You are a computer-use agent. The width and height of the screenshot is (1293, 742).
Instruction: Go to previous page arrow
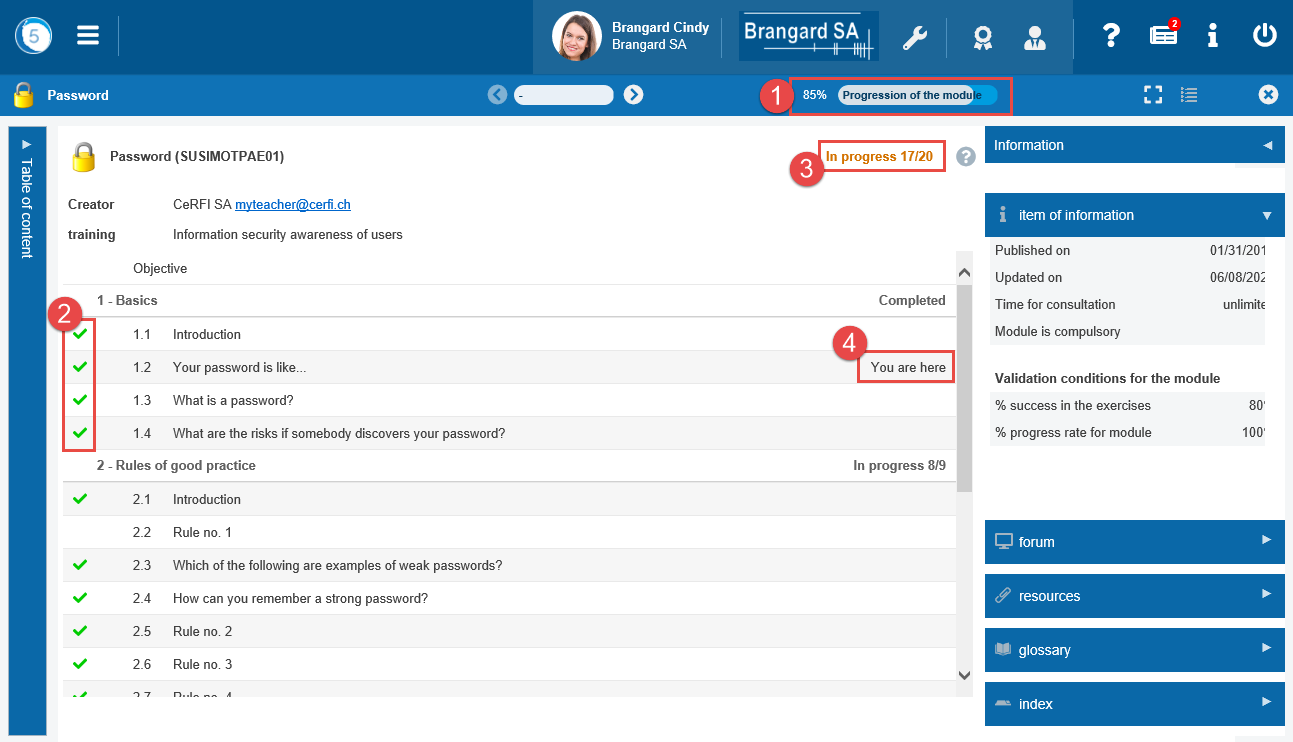[x=497, y=95]
